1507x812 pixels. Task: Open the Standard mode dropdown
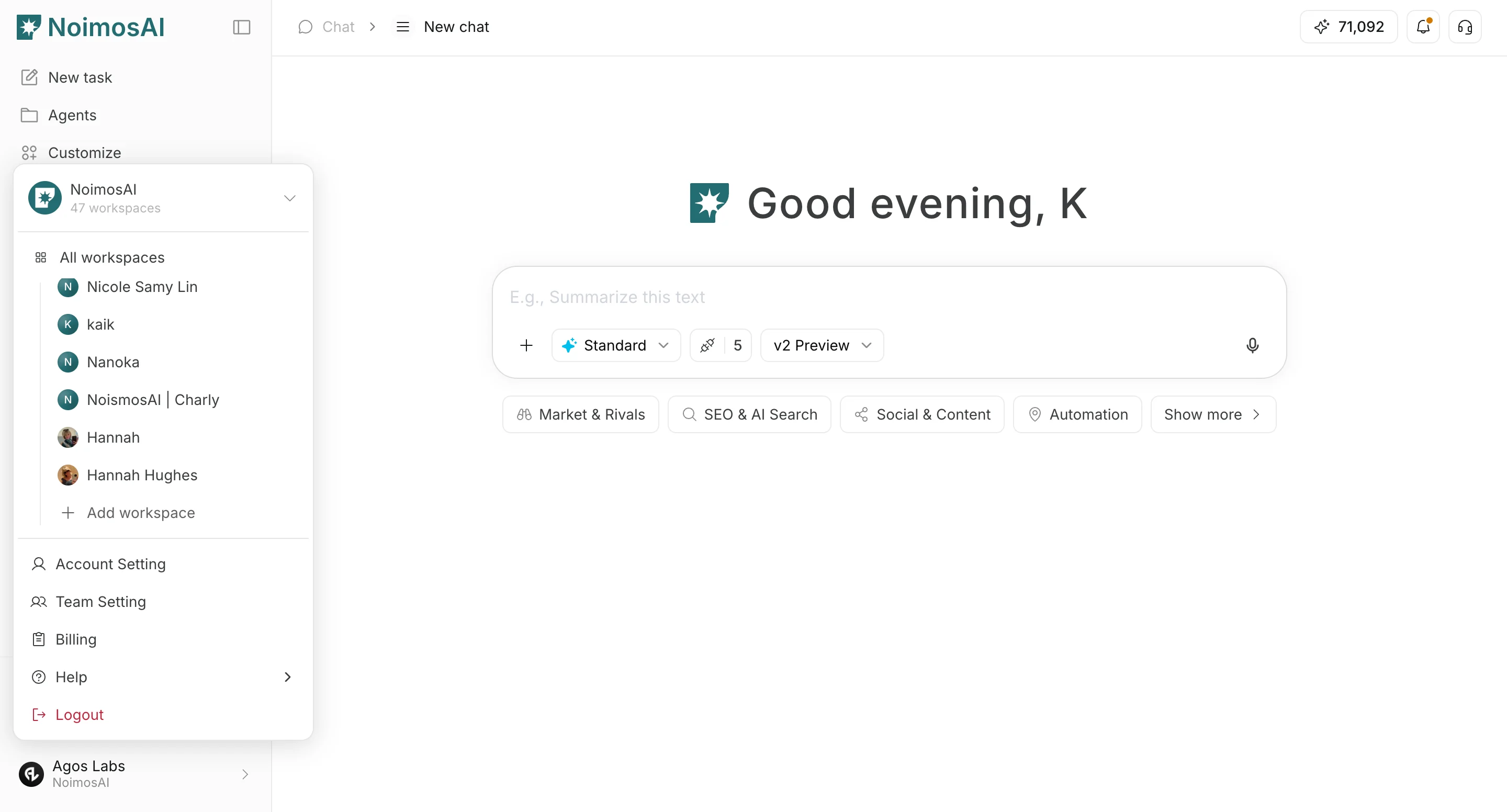pyautogui.click(x=615, y=345)
